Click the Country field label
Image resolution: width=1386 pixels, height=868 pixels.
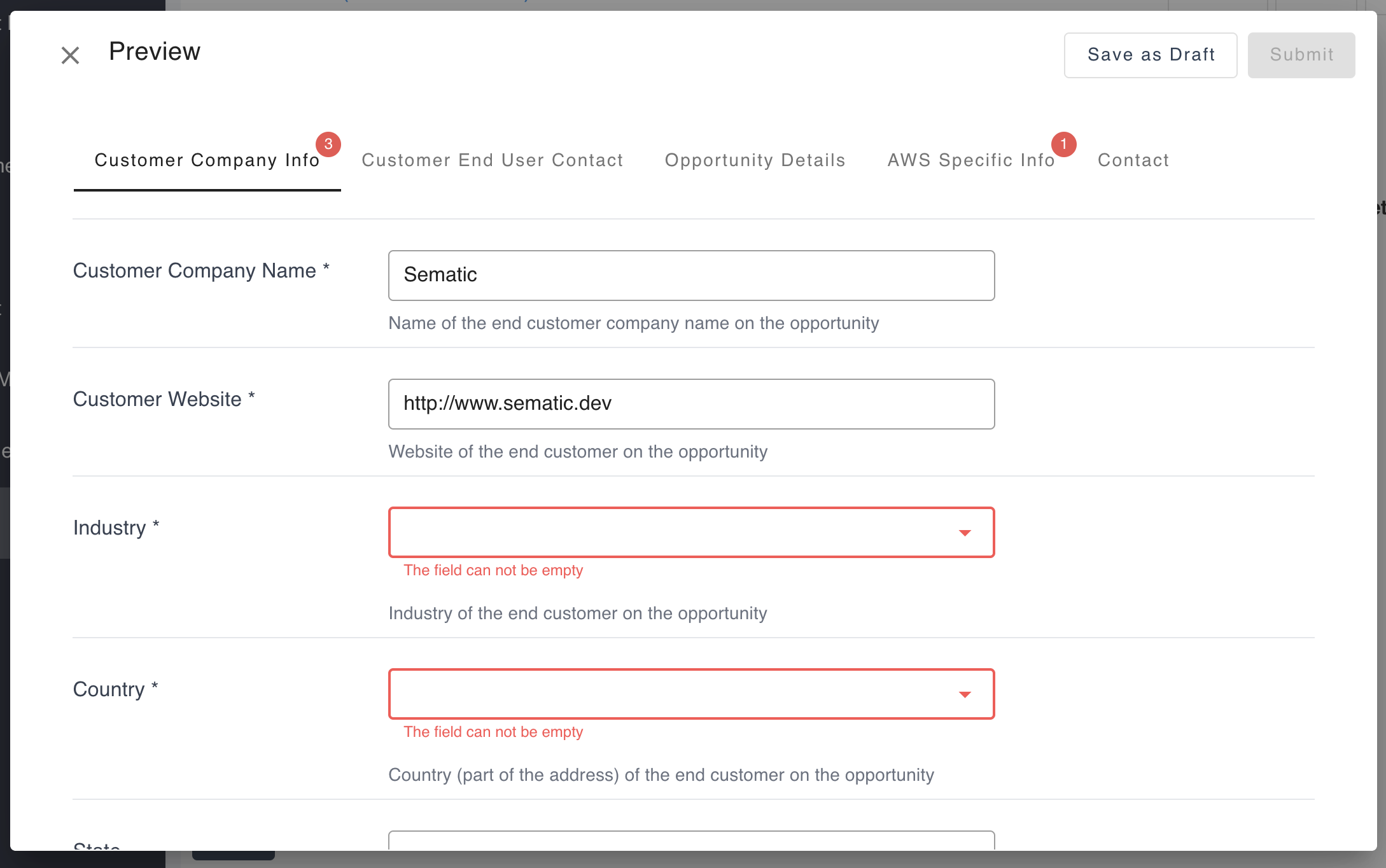(109, 689)
